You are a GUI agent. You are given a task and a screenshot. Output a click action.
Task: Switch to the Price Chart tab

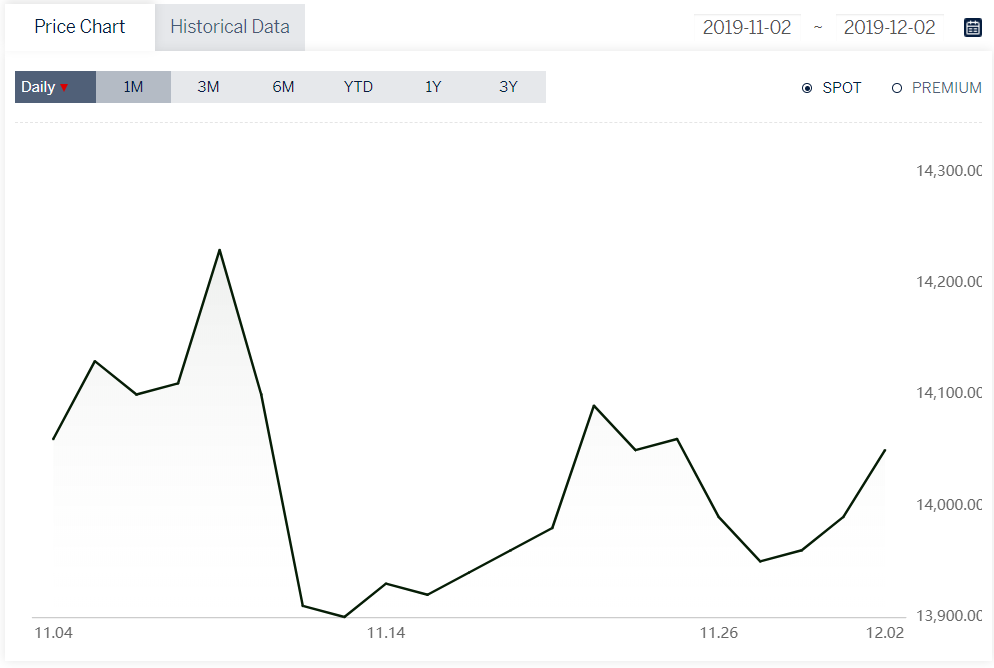point(80,27)
